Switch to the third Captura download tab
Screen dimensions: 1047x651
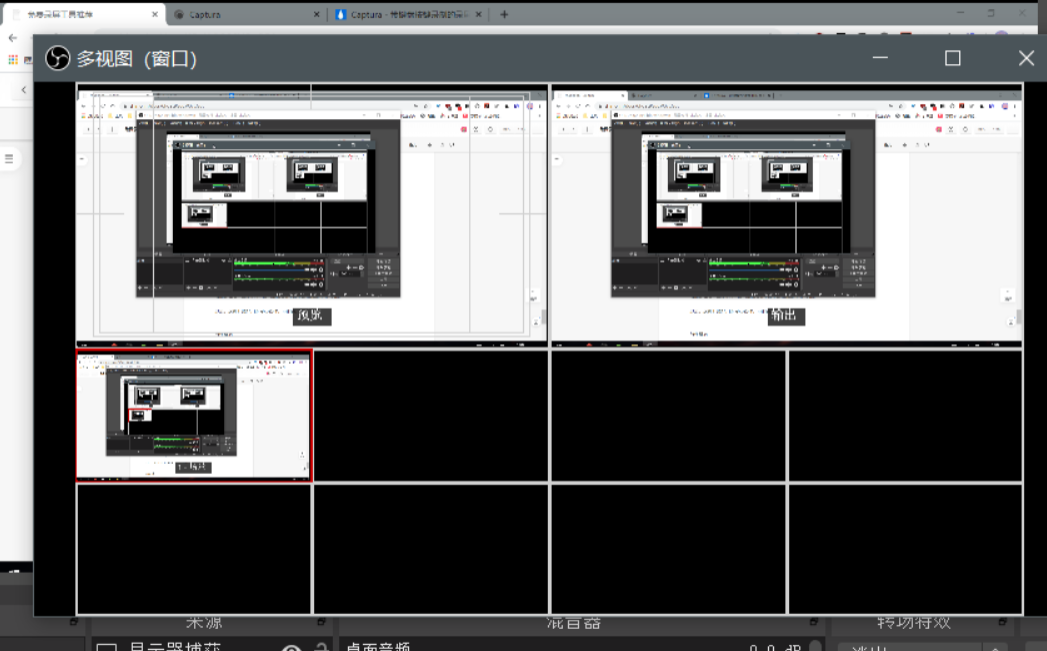click(x=405, y=15)
